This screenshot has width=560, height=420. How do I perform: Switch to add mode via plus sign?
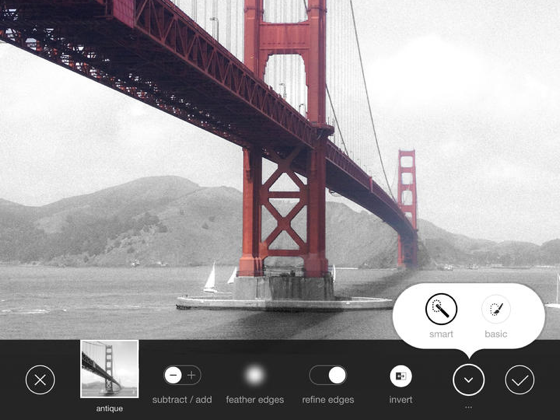(192, 375)
